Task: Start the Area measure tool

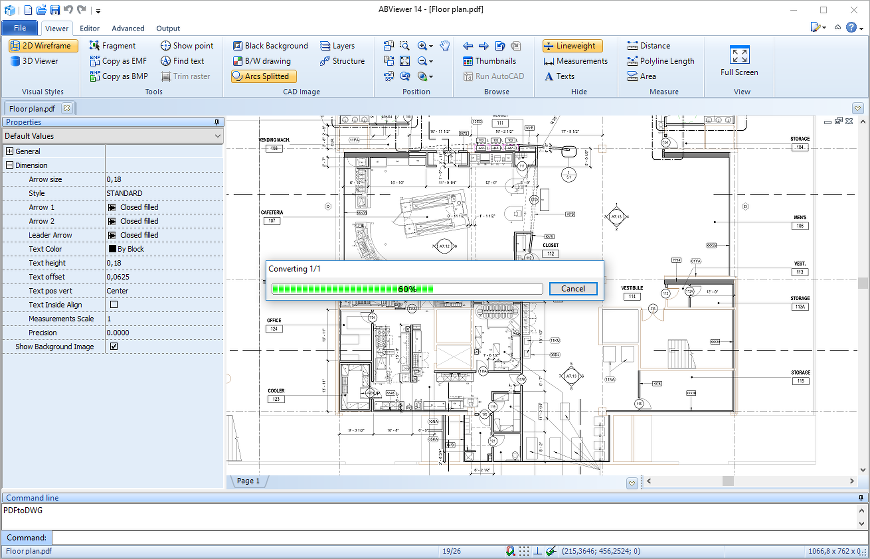Action: (641, 76)
